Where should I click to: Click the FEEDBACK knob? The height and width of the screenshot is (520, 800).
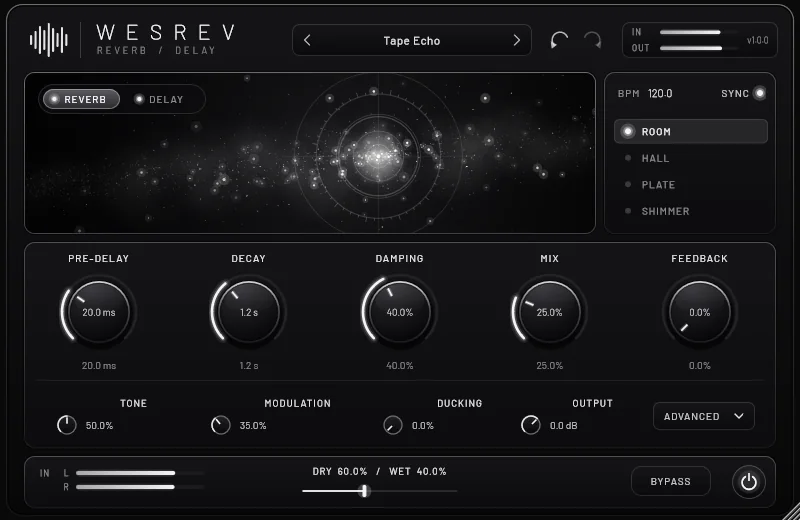tap(699, 312)
